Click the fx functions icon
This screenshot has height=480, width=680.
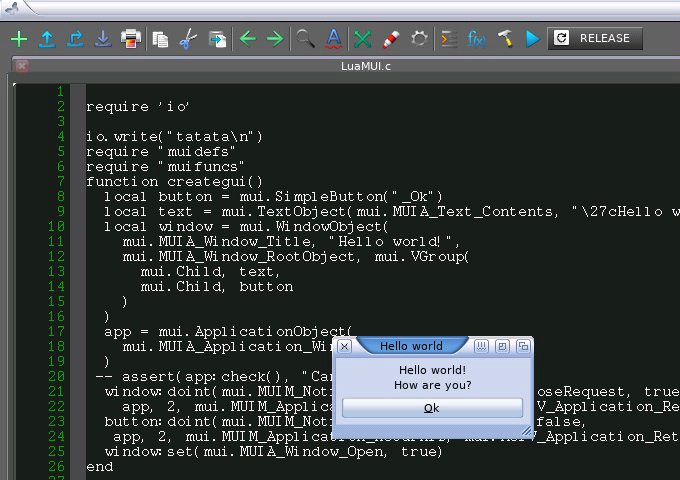(x=477, y=39)
